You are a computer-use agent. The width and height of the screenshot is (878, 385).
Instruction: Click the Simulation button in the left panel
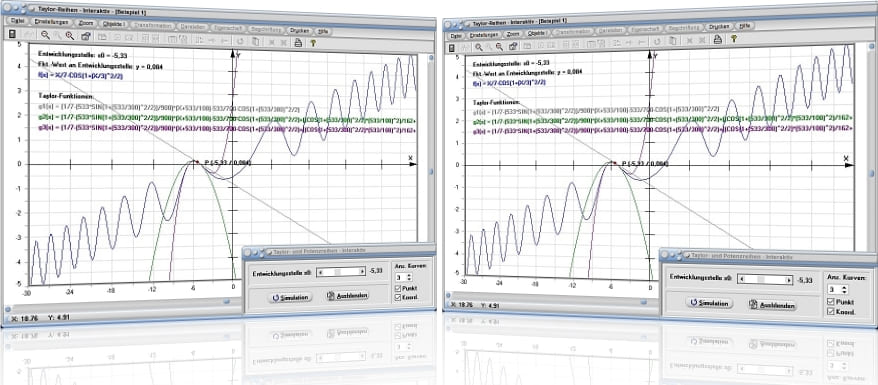[x=289, y=297]
